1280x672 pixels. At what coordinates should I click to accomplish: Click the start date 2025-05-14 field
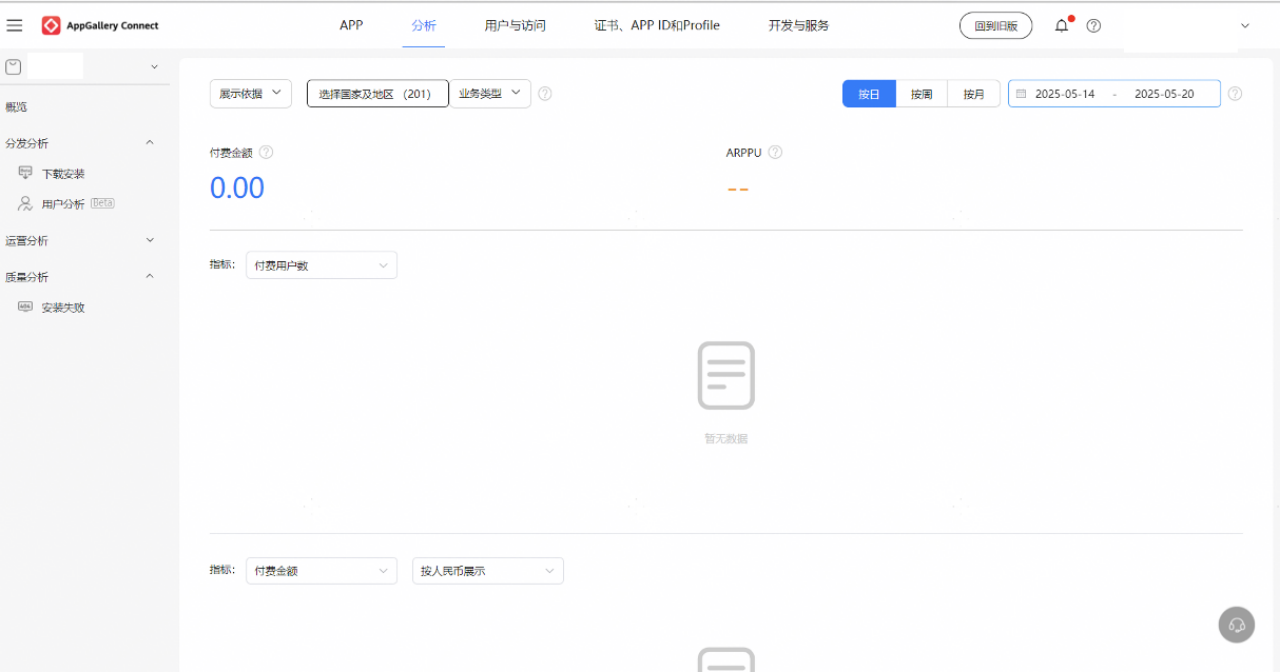pyautogui.click(x=1064, y=94)
